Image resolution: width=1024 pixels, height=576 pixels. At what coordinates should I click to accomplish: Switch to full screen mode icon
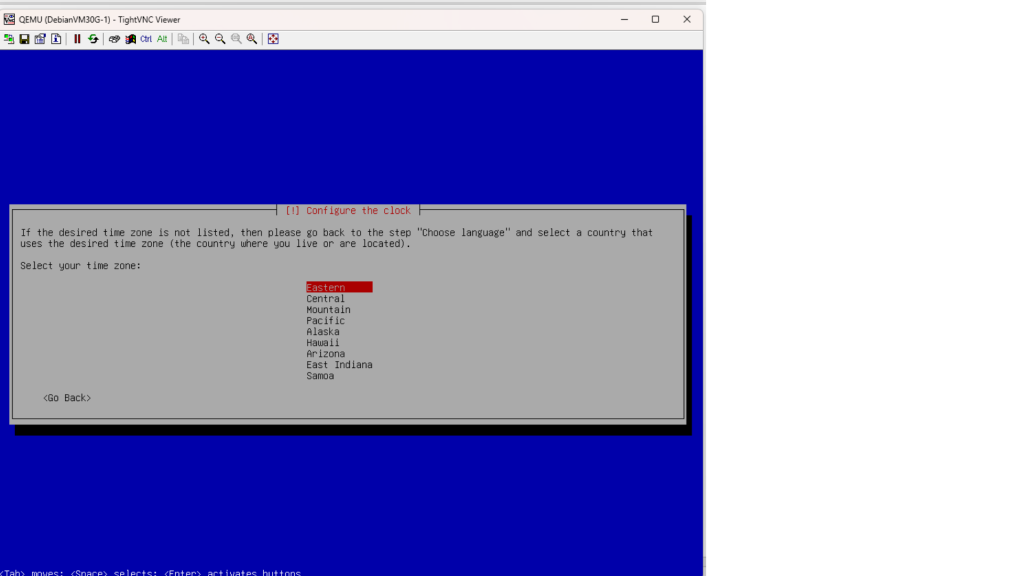pyautogui.click(x=273, y=39)
